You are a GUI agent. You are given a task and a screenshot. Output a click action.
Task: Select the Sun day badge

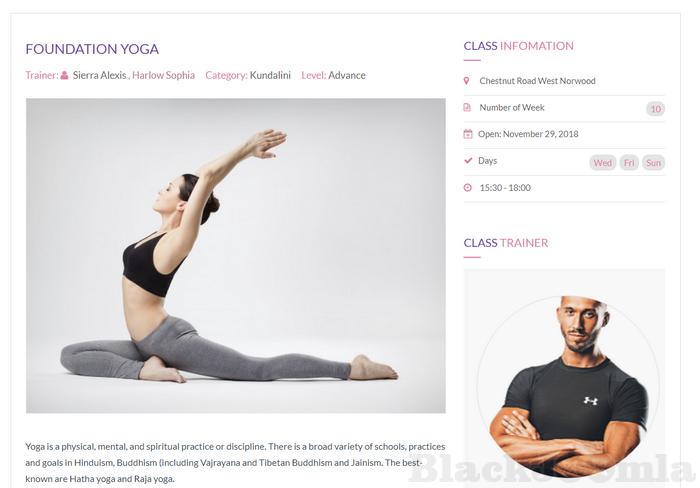[653, 163]
